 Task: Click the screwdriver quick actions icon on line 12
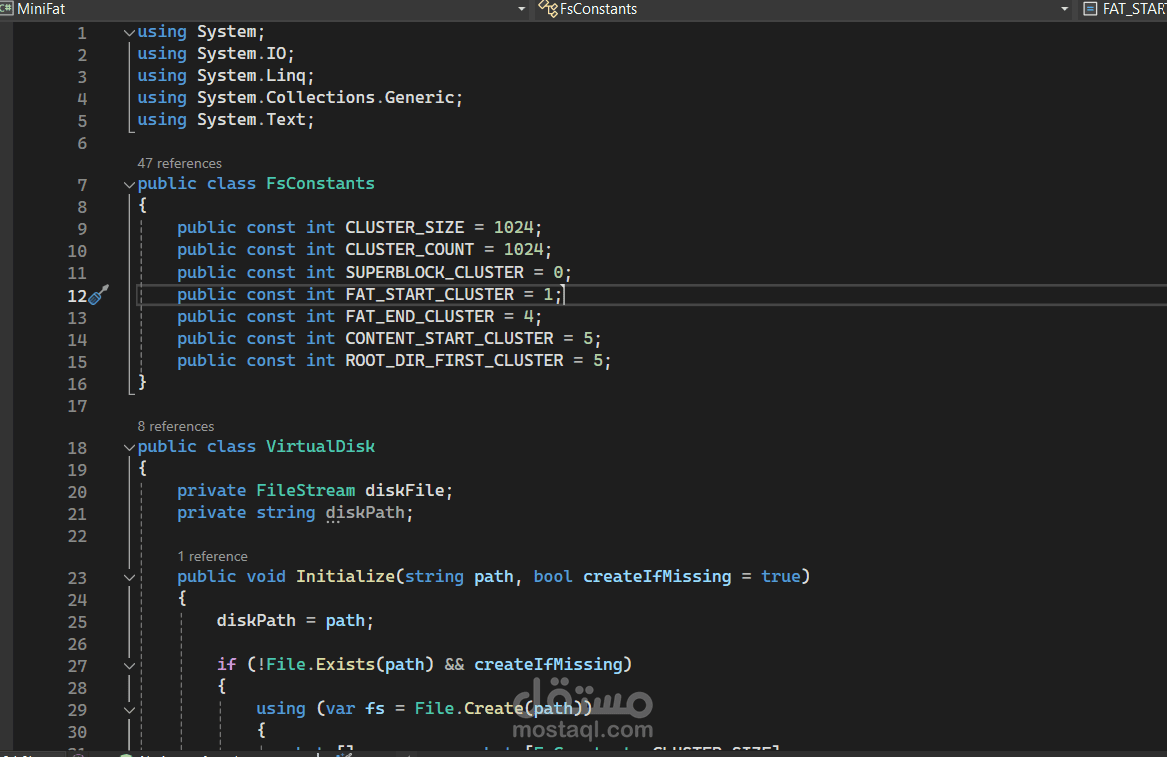tap(98, 295)
